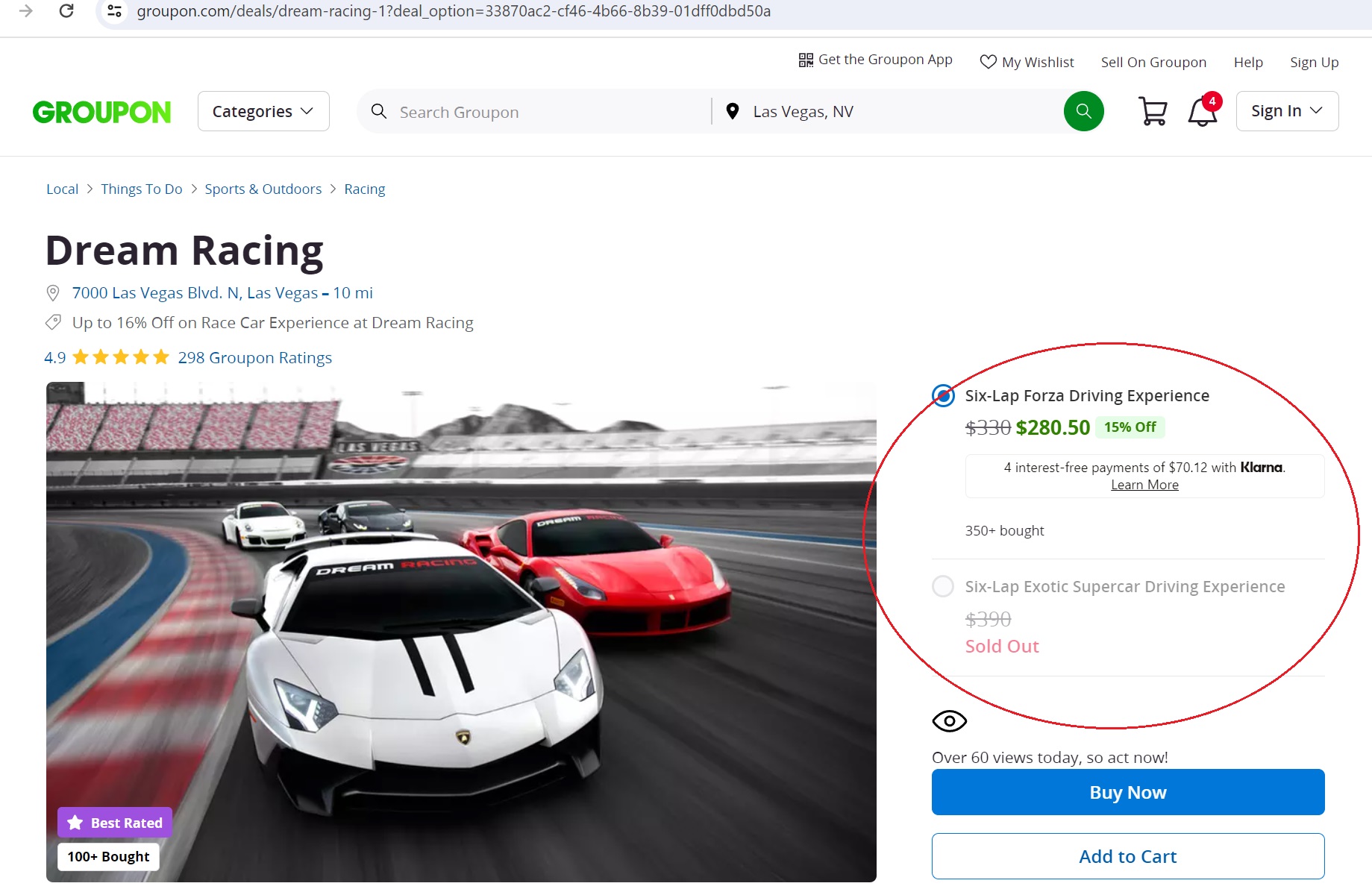
Task: Go to Sports & Outdoors breadcrumb
Action: point(263,189)
